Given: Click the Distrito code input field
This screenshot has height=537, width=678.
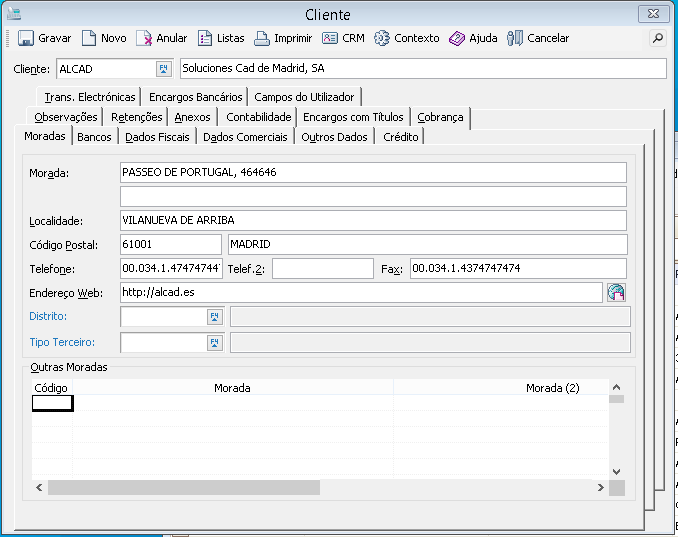Looking at the screenshot, I should pos(163,317).
